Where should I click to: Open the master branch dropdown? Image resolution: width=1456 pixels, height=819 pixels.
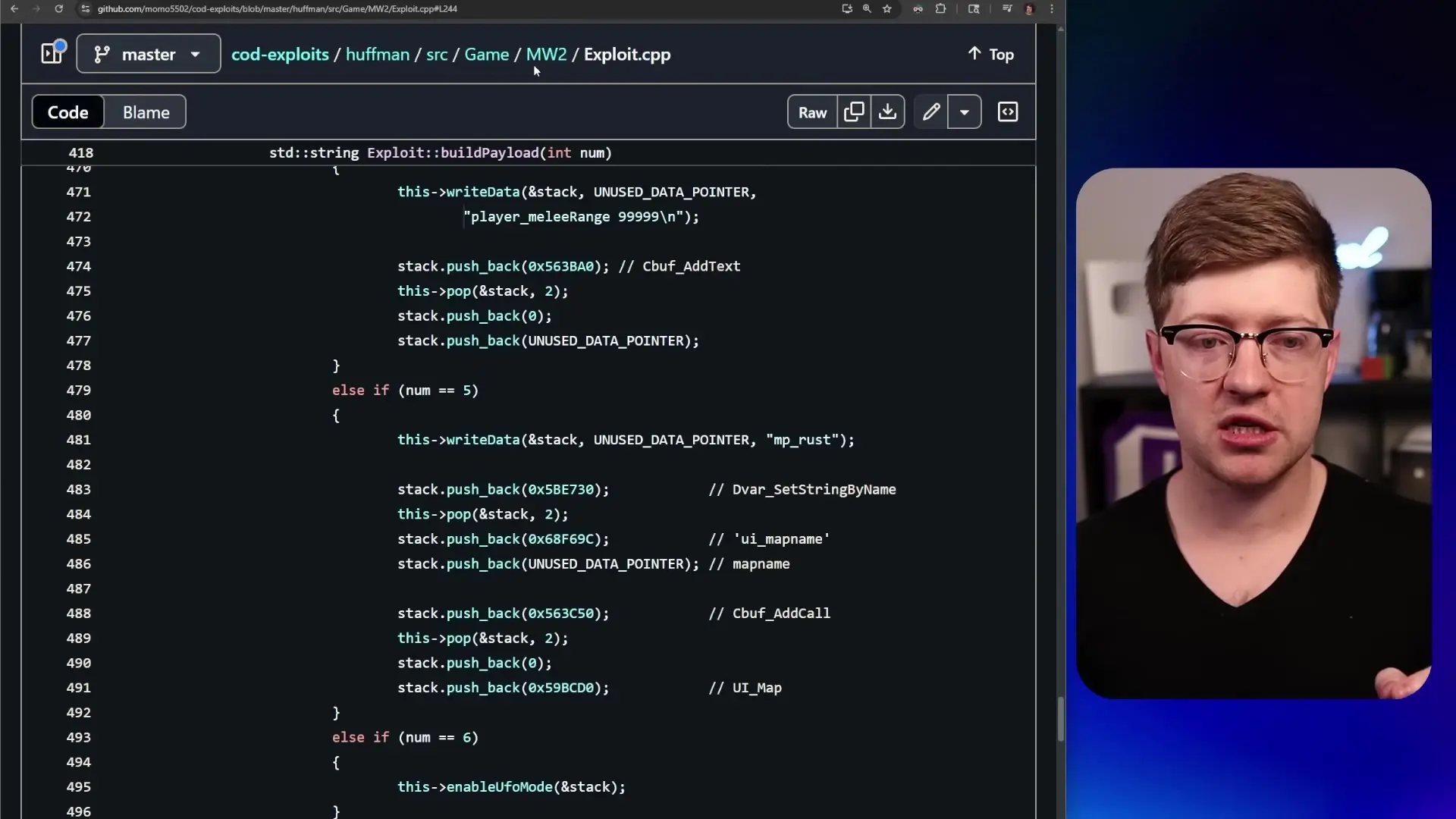[149, 54]
